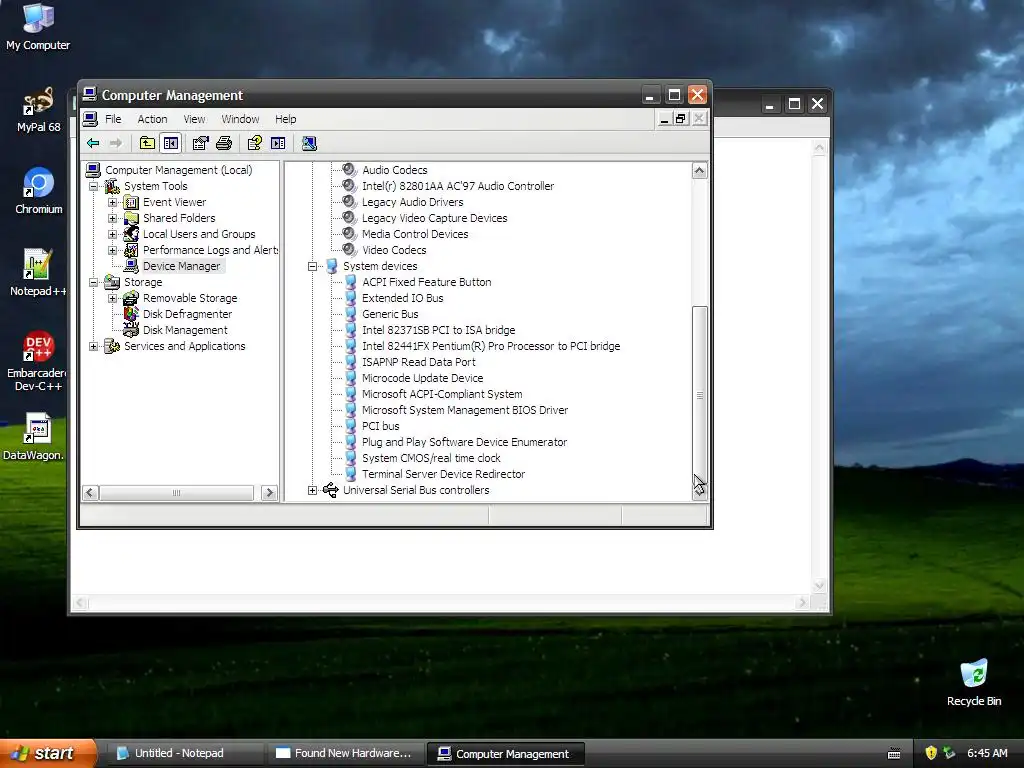The image size is (1024, 768).
Task: Click the Legacy Video Capture Devices icon
Action: tap(349, 218)
